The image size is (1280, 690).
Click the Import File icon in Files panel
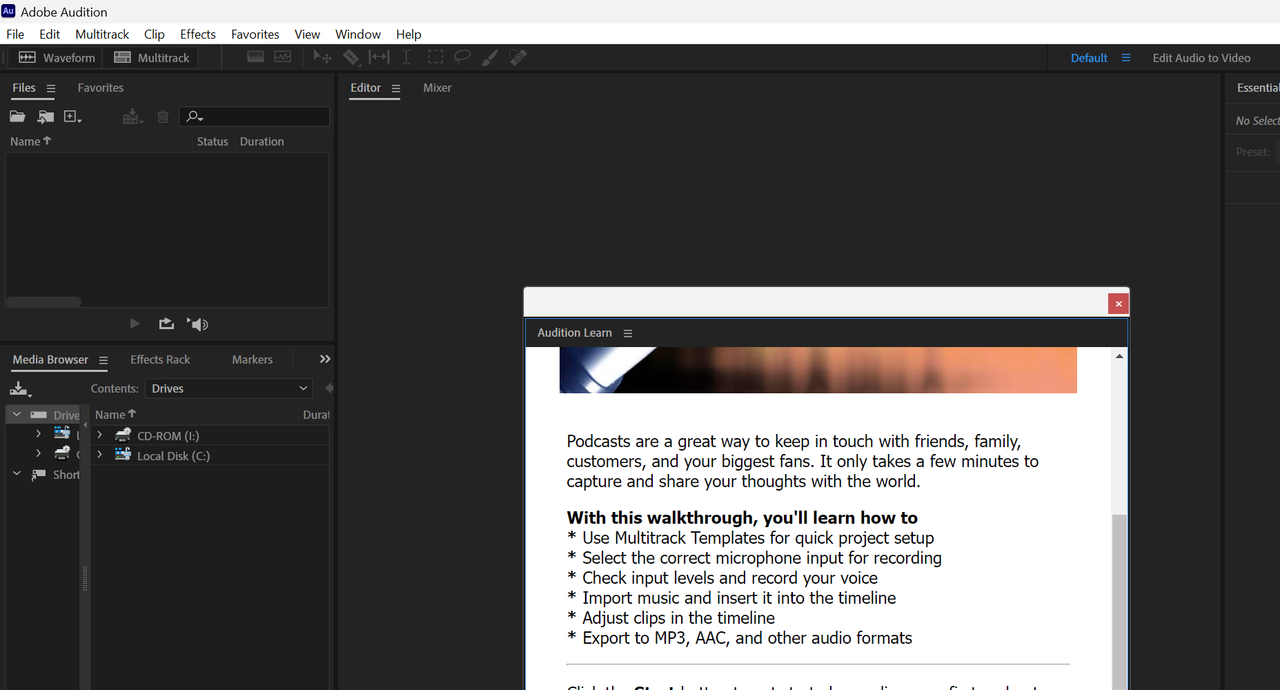(x=46, y=117)
